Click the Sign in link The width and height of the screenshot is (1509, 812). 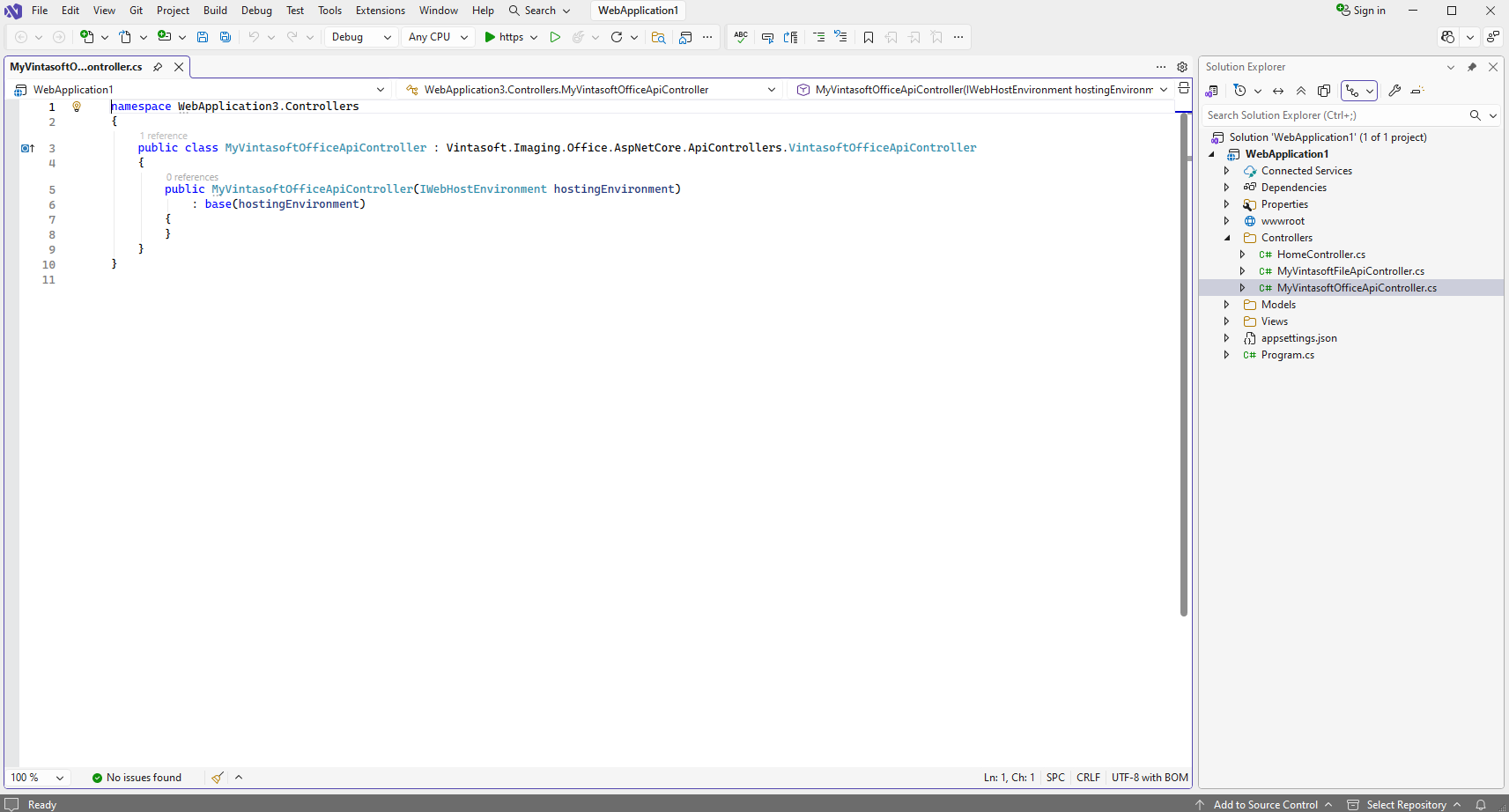pos(1361,11)
